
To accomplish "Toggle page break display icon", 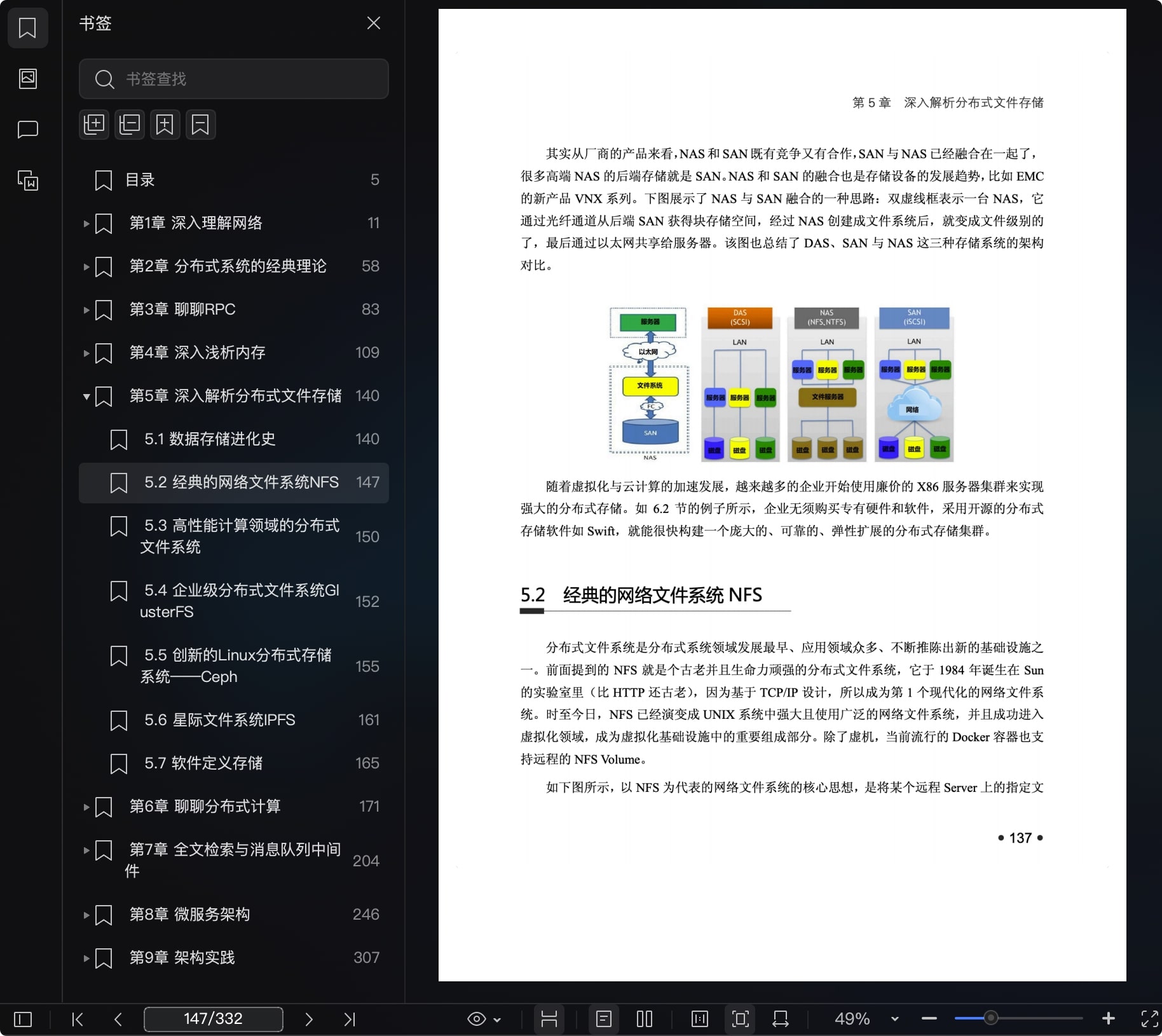I will tap(549, 1019).
